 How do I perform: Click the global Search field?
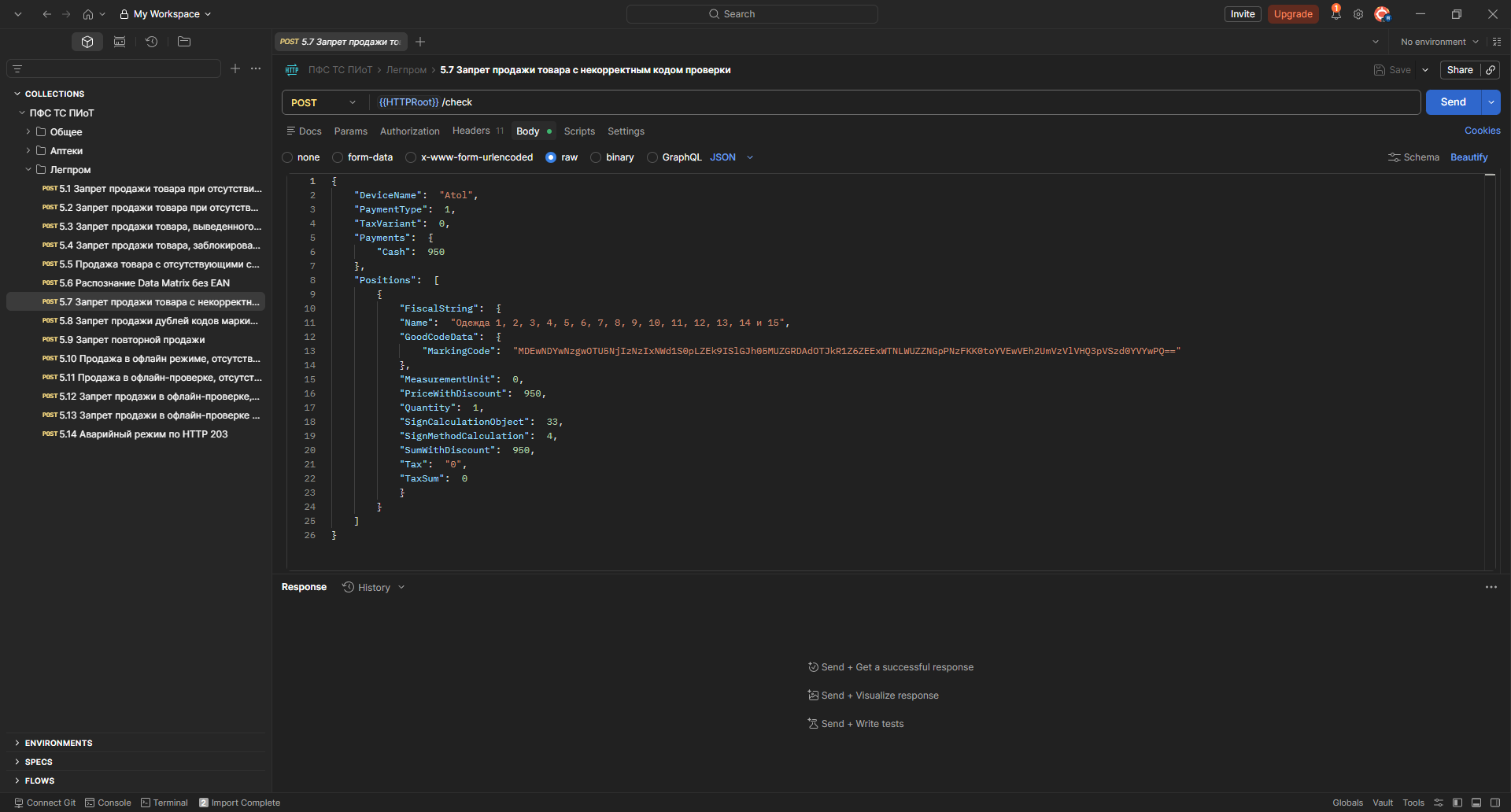(752, 14)
